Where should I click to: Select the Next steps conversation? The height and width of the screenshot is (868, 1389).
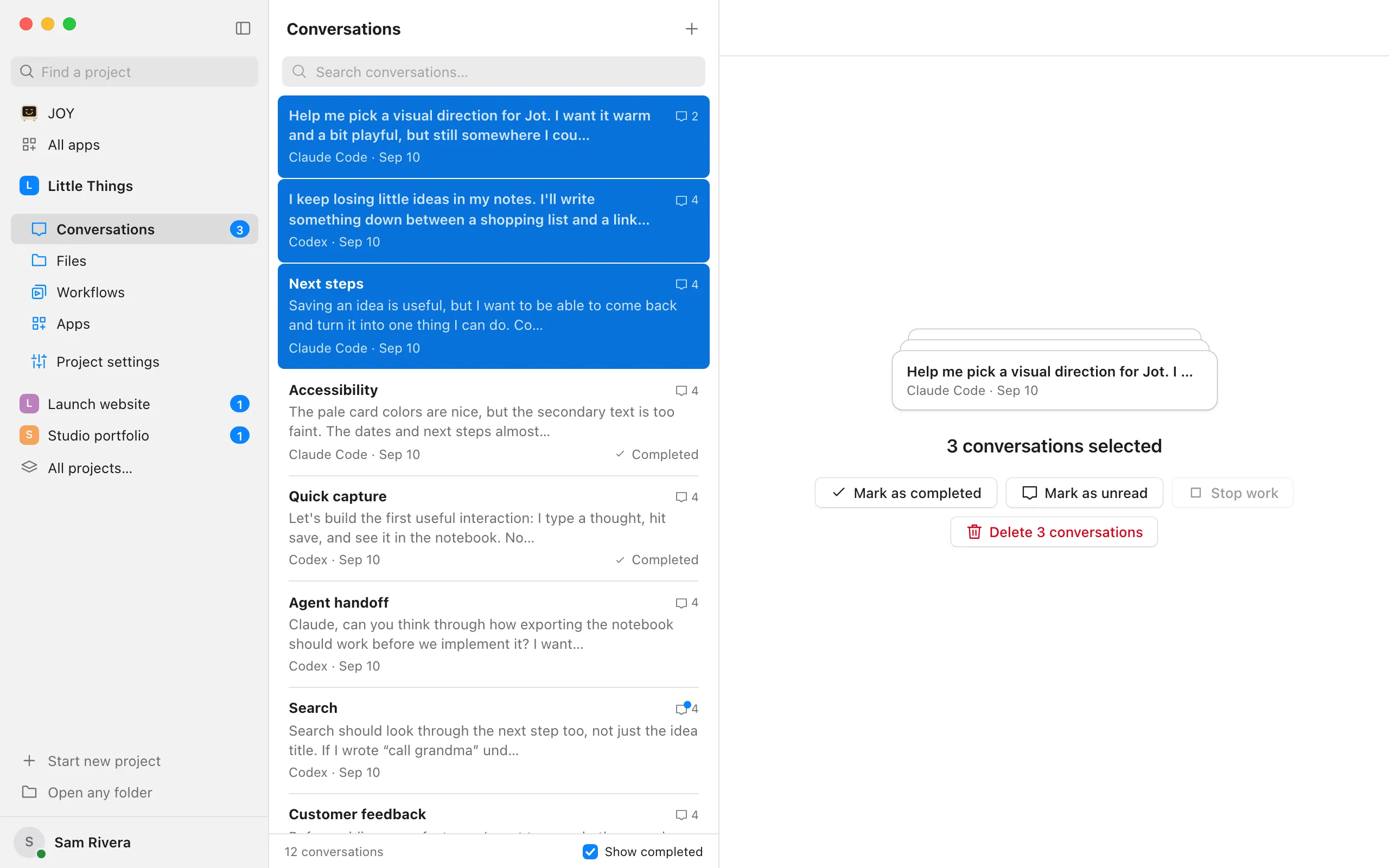pos(494,316)
